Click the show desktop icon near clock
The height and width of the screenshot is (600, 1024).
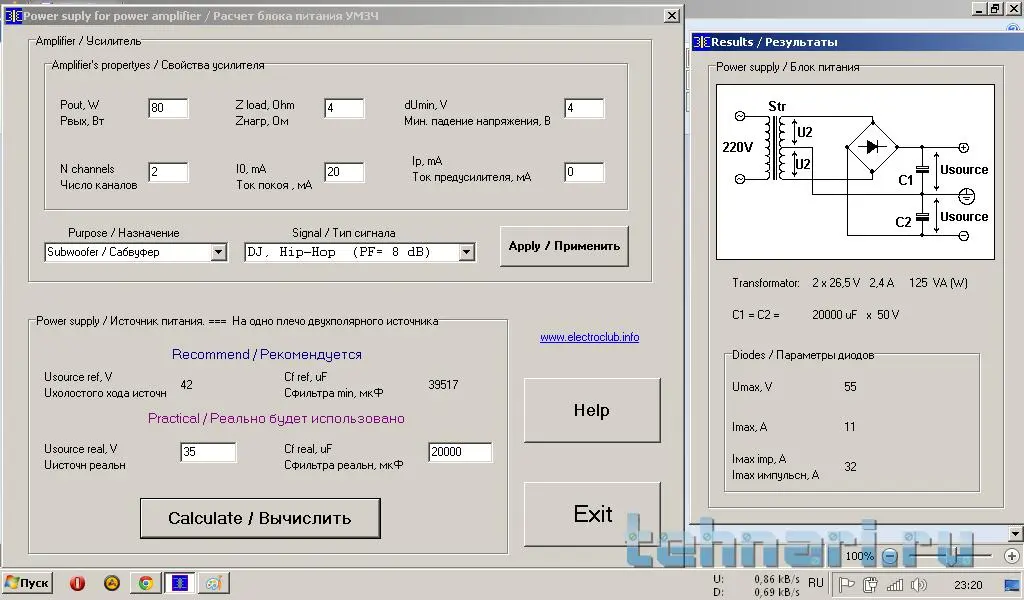(x=1012, y=584)
